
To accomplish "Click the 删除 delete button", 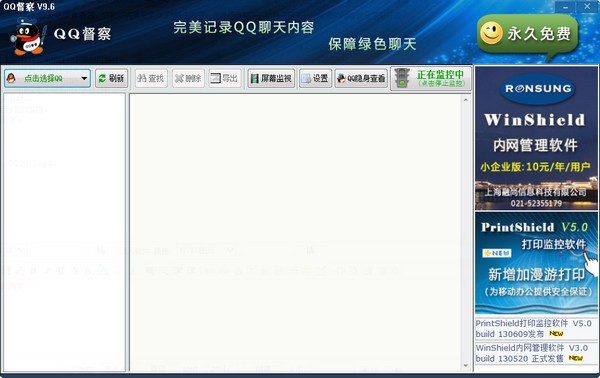I will click(x=188, y=78).
